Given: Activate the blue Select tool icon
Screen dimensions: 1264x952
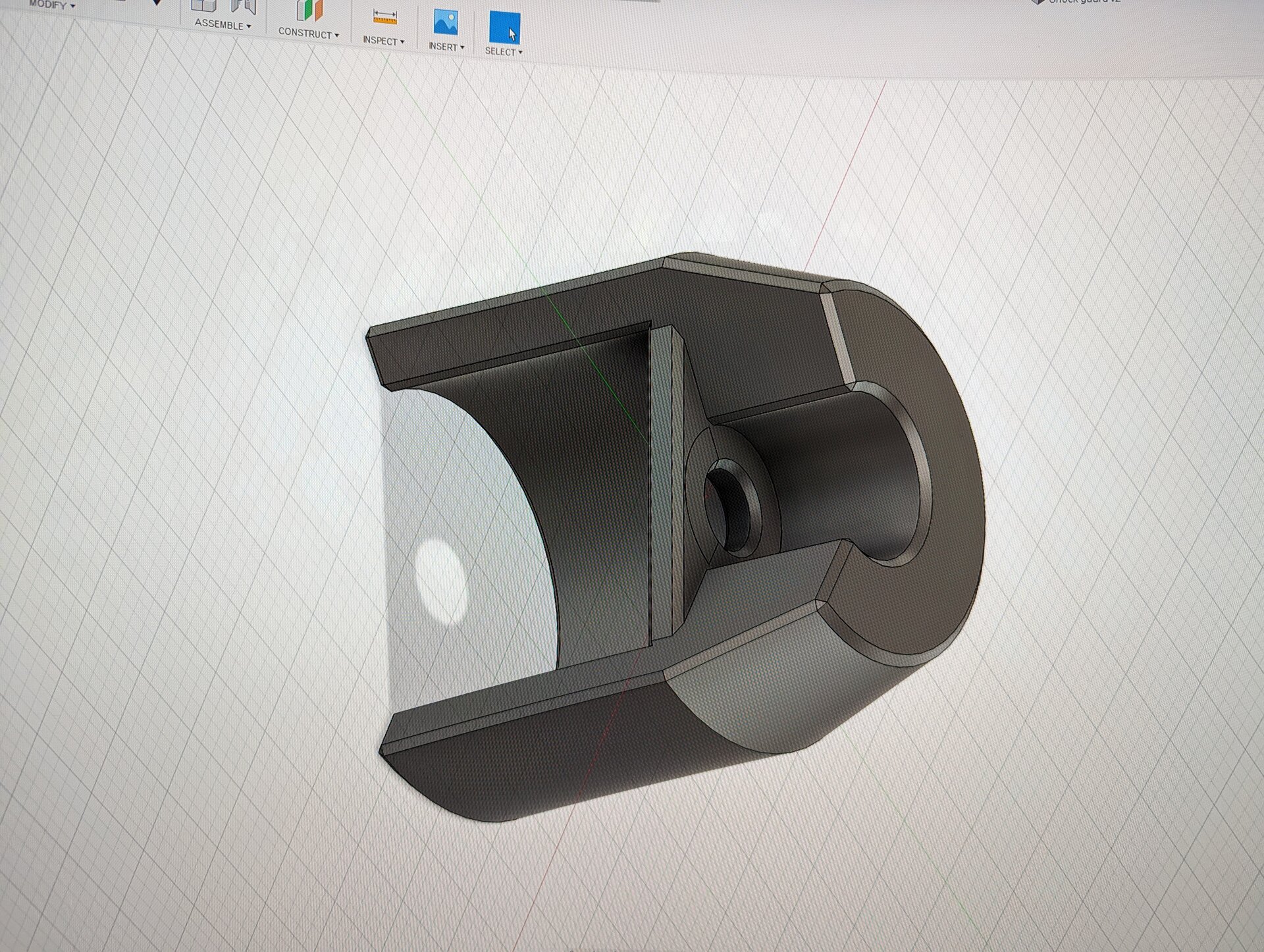Looking at the screenshot, I should [504, 28].
